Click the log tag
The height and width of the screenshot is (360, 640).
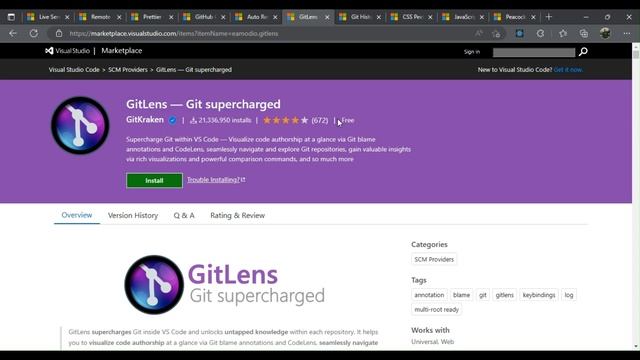(x=569, y=295)
